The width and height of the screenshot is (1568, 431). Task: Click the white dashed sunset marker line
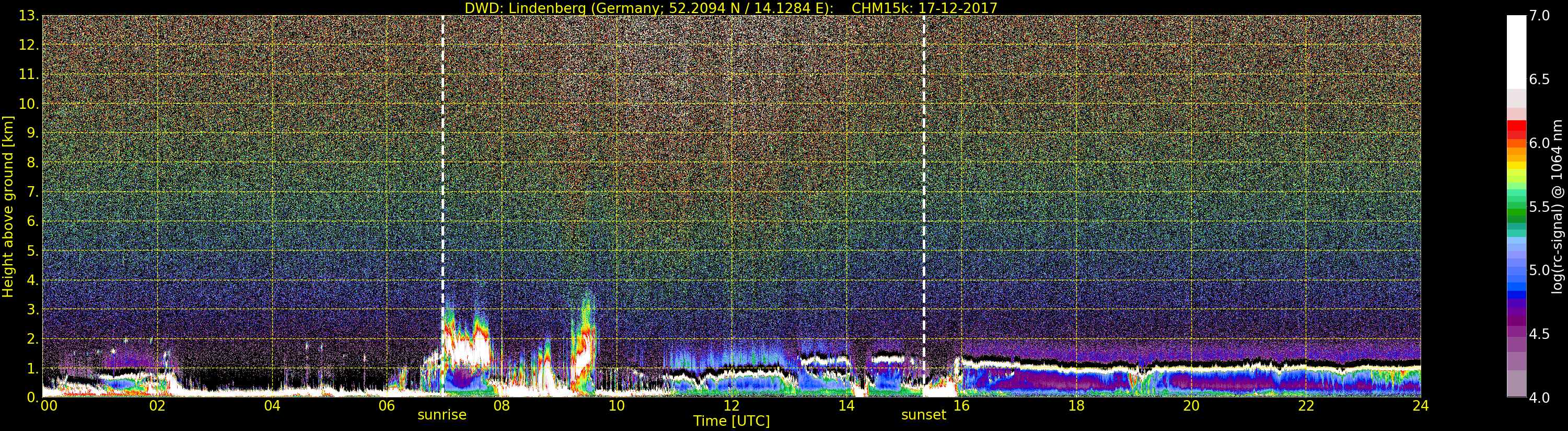tap(923, 206)
